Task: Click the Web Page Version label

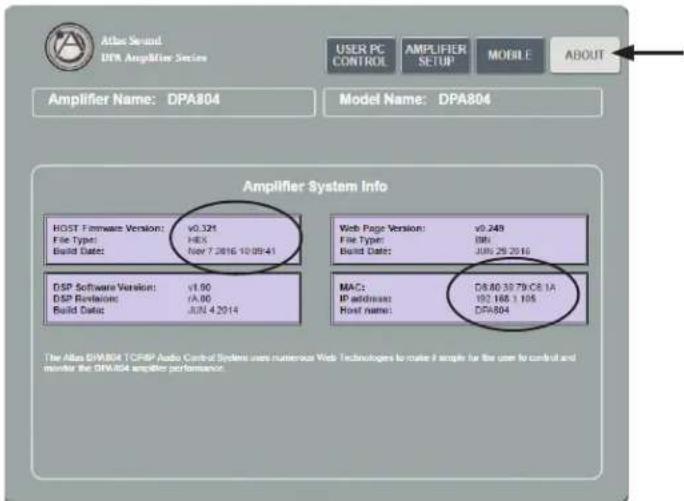Action: click(382, 228)
